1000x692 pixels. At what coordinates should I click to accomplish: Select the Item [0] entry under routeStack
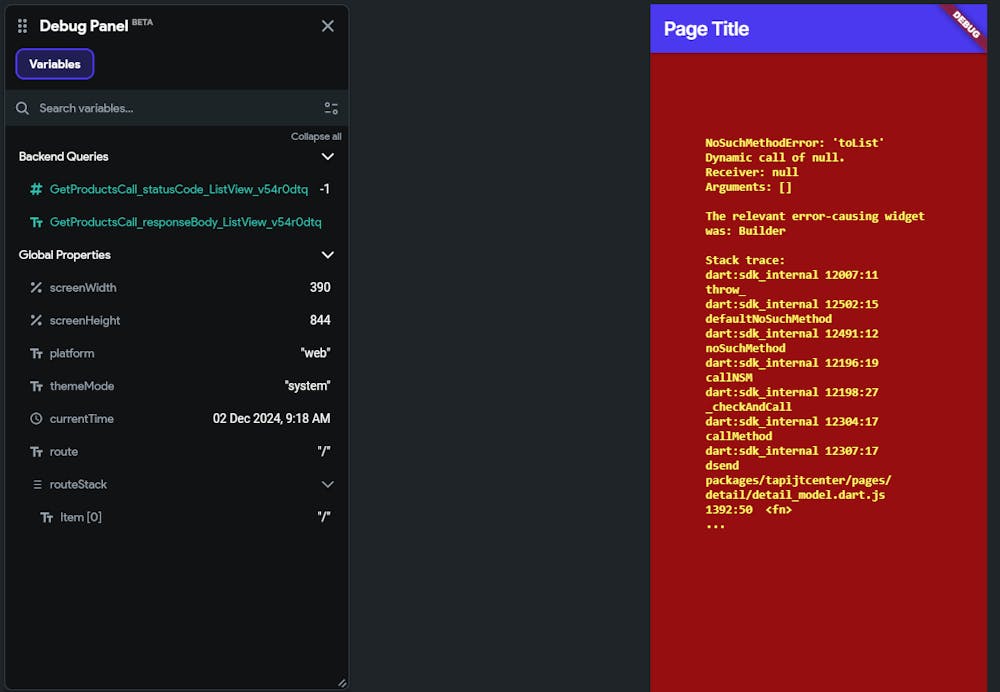(177, 518)
